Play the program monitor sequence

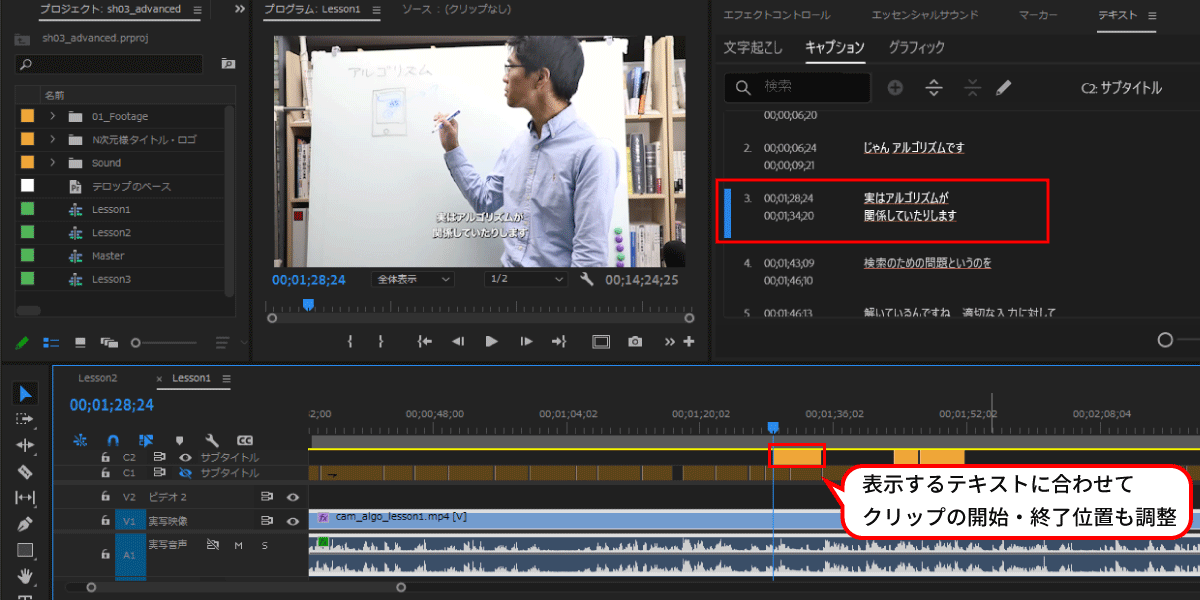(x=491, y=341)
